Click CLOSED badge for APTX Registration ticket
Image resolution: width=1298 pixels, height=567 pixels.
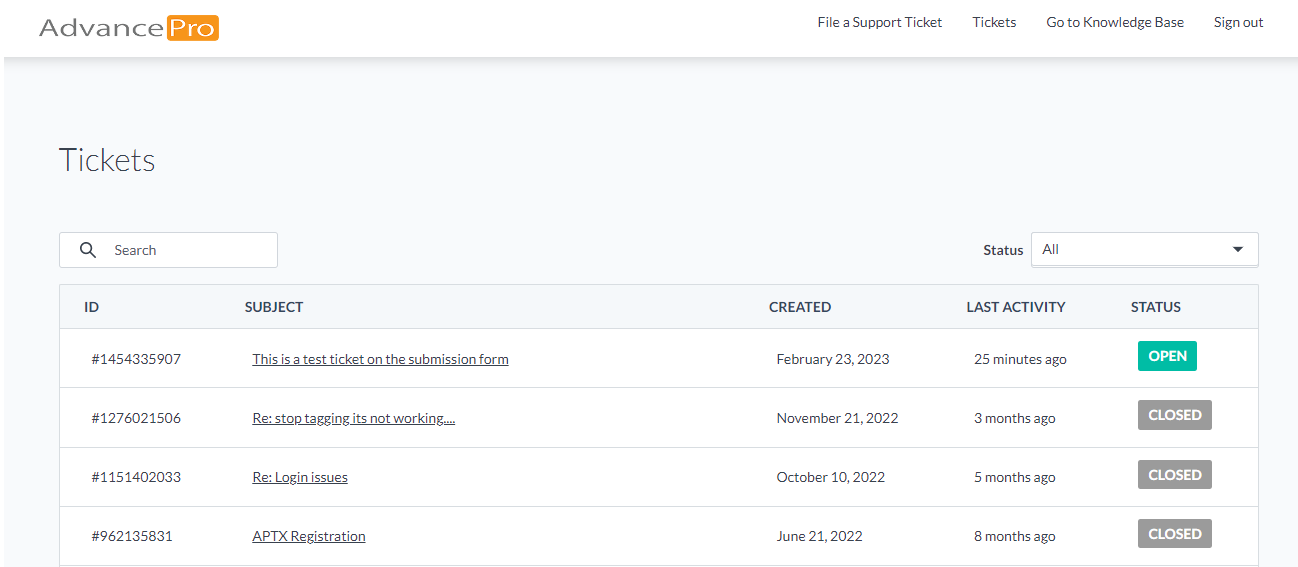click(x=1174, y=534)
